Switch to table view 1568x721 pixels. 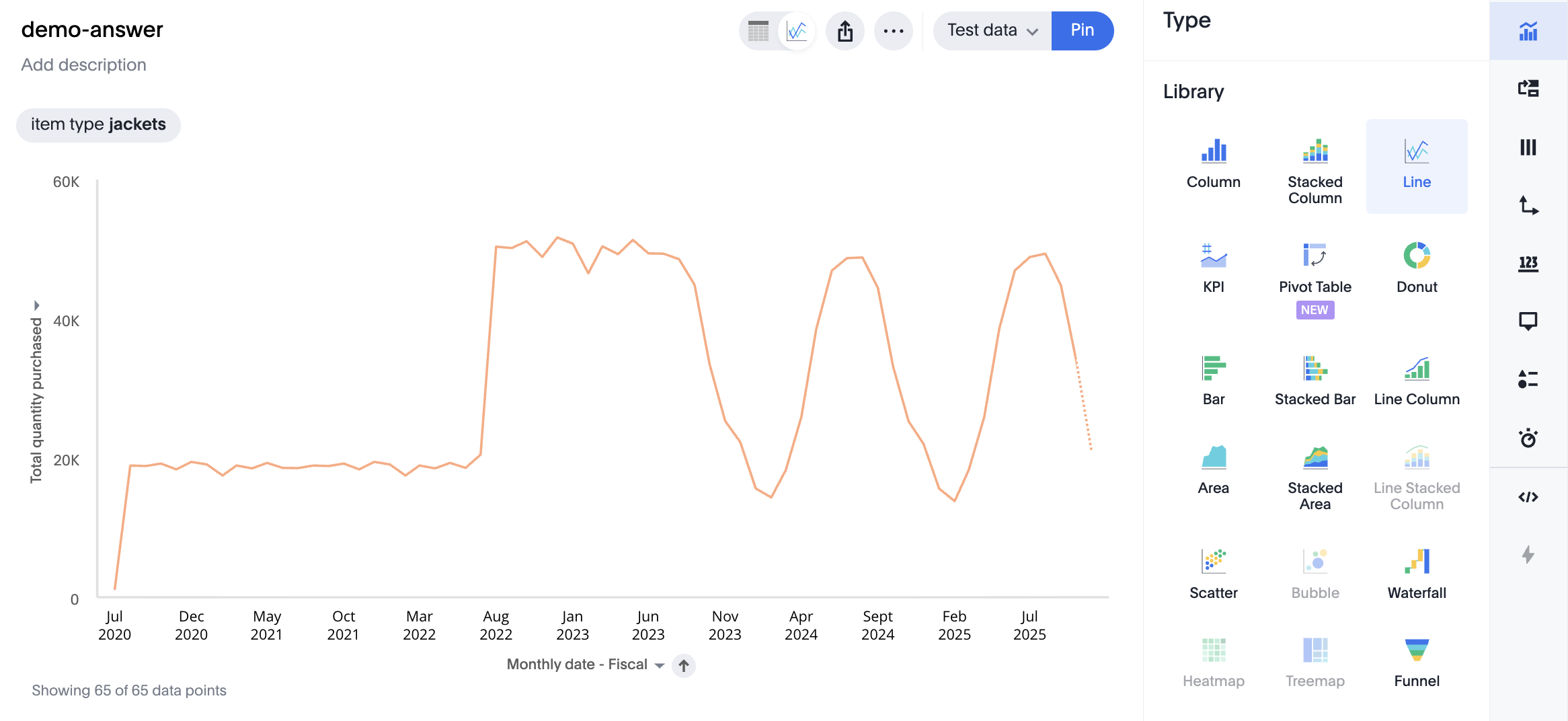[758, 31]
